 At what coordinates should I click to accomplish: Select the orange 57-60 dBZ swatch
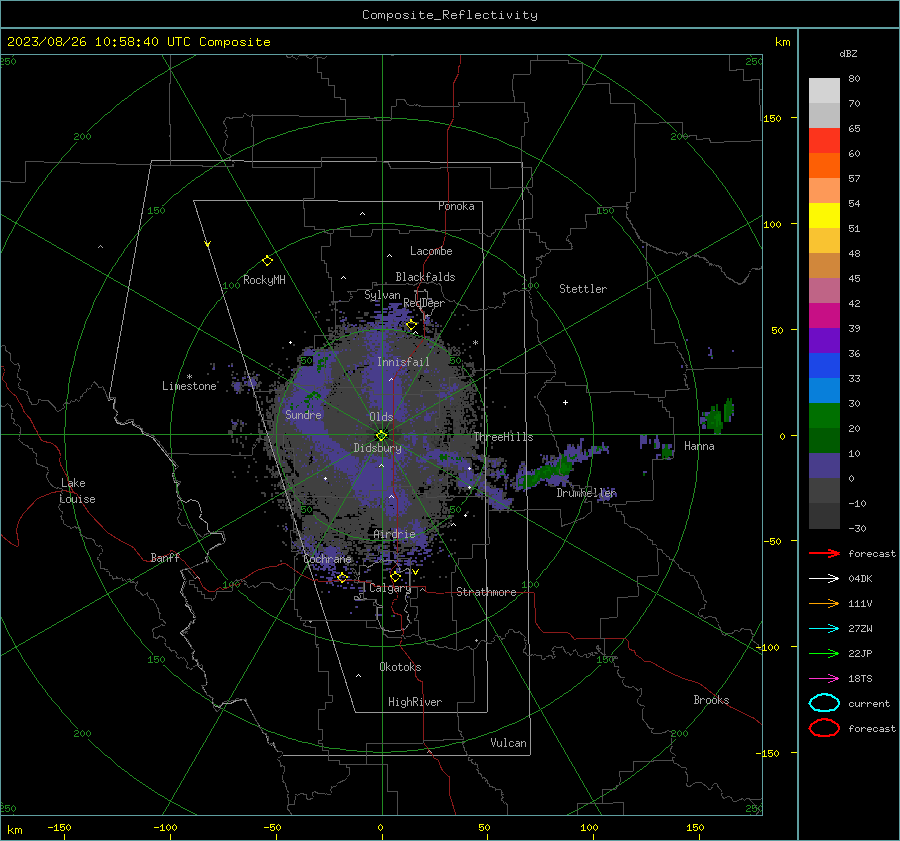824,166
